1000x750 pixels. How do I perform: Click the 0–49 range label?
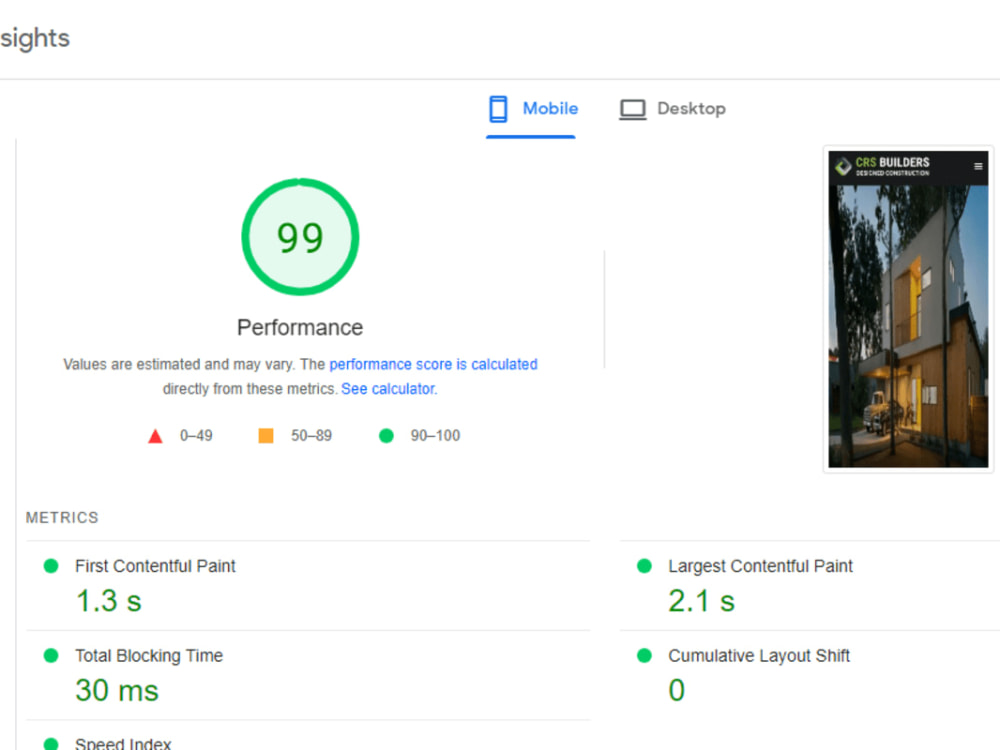196,436
